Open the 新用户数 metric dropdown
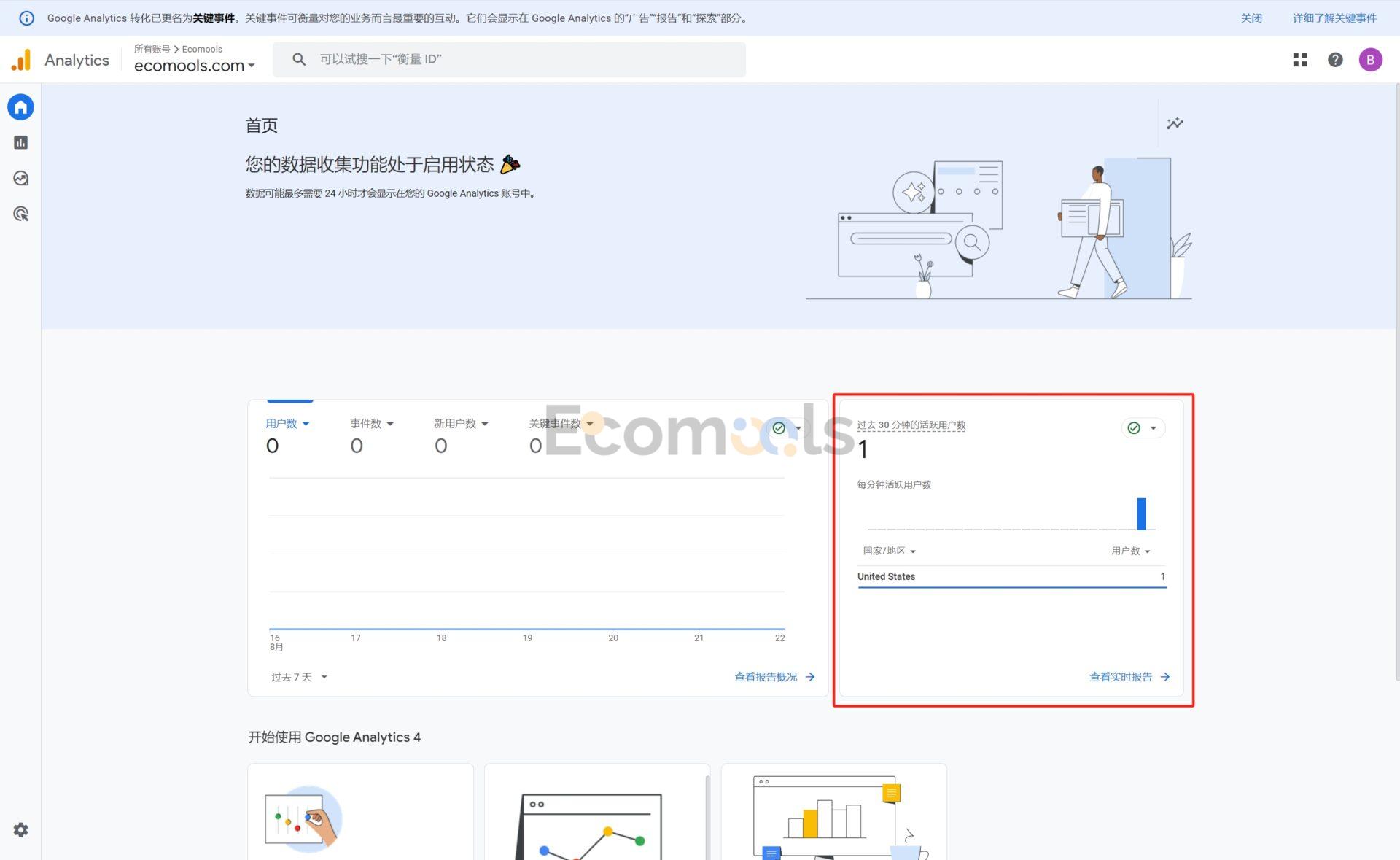Image resolution: width=1400 pixels, height=860 pixels. click(461, 424)
